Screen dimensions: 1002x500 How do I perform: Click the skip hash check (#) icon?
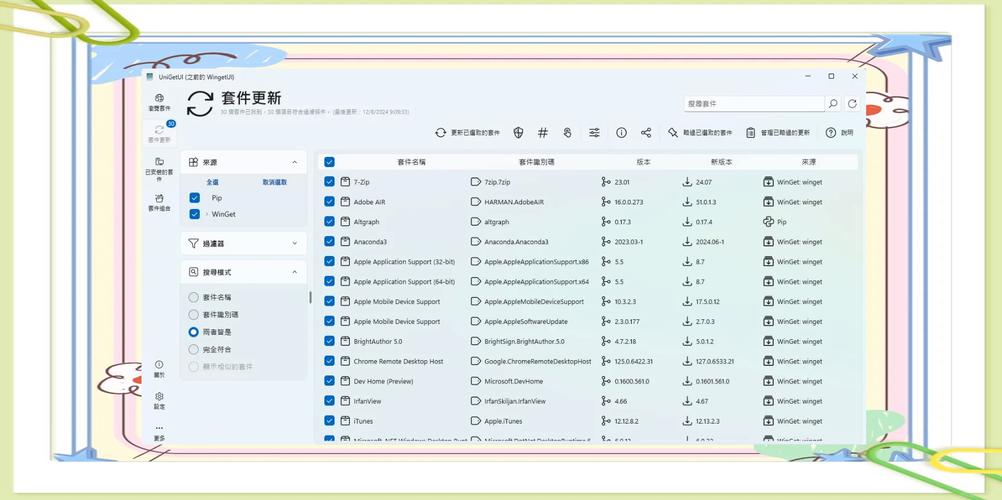[x=543, y=133]
